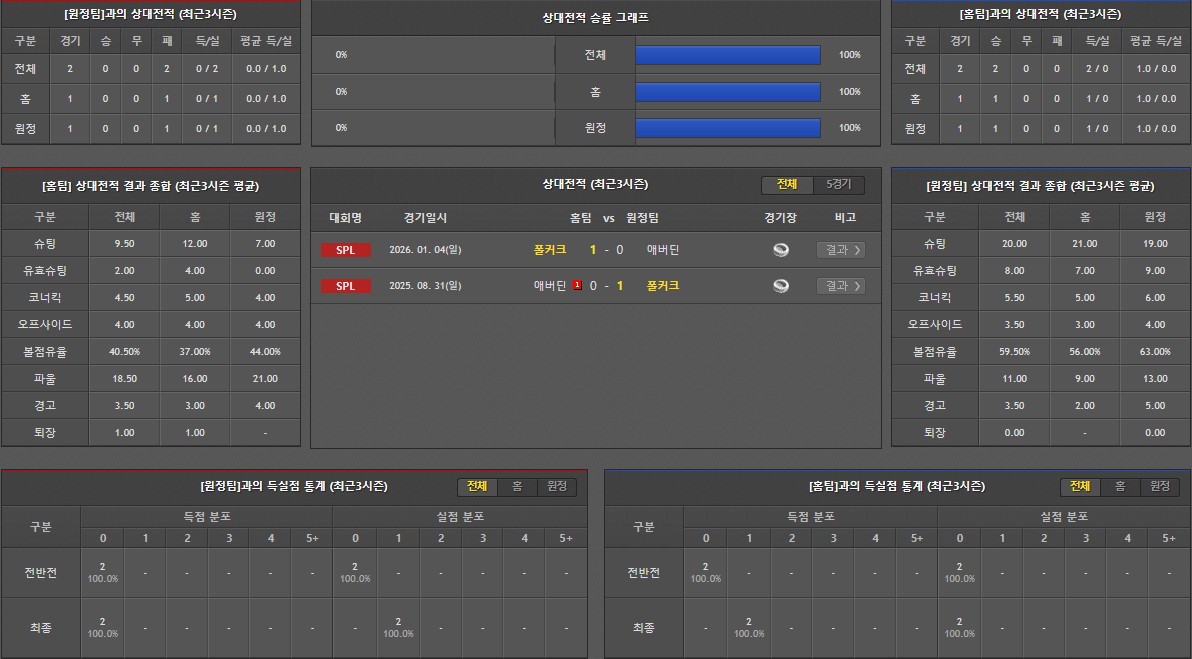Click the SPL league badge on the 2026. 01. 04 row
Image resolution: width=1192 pixels, height=659 pixels.
point(345,250)
